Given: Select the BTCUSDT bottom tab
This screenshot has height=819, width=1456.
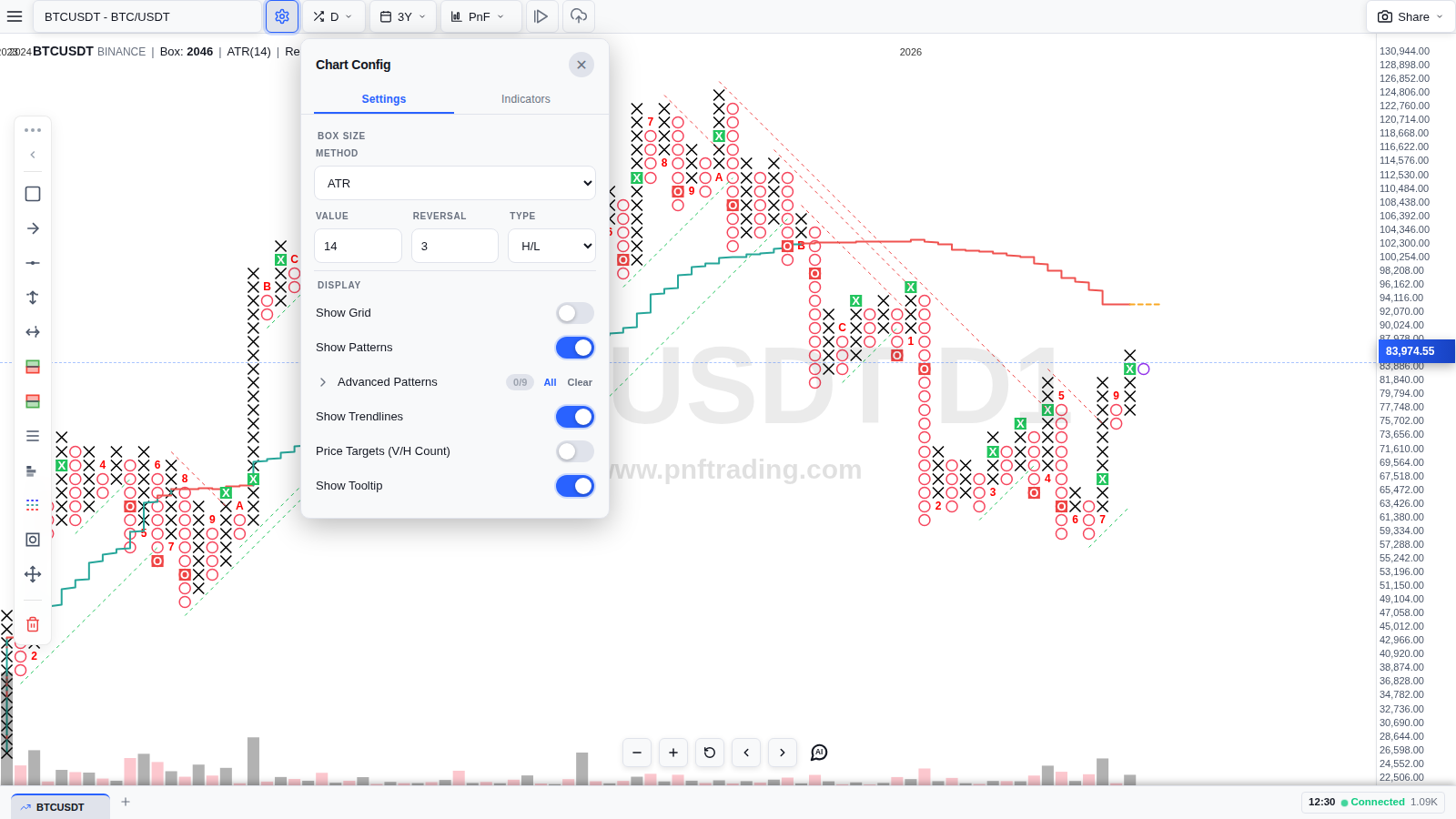Looking at the screenshot, I should 60,807.
